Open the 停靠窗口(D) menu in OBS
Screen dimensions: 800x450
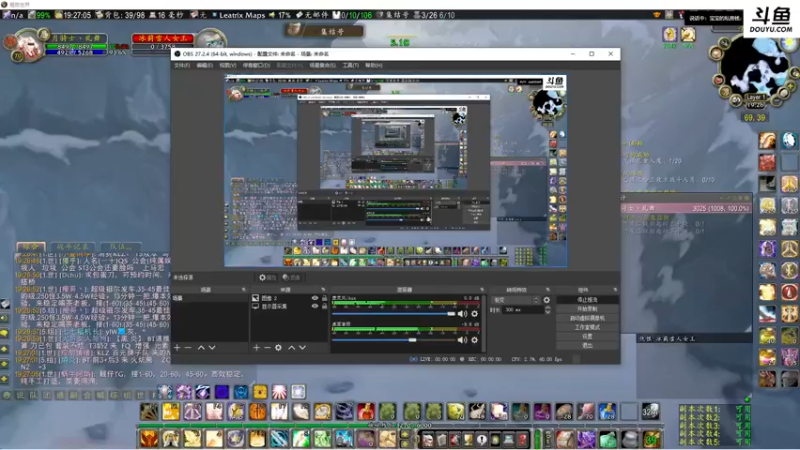click(256, 65)
